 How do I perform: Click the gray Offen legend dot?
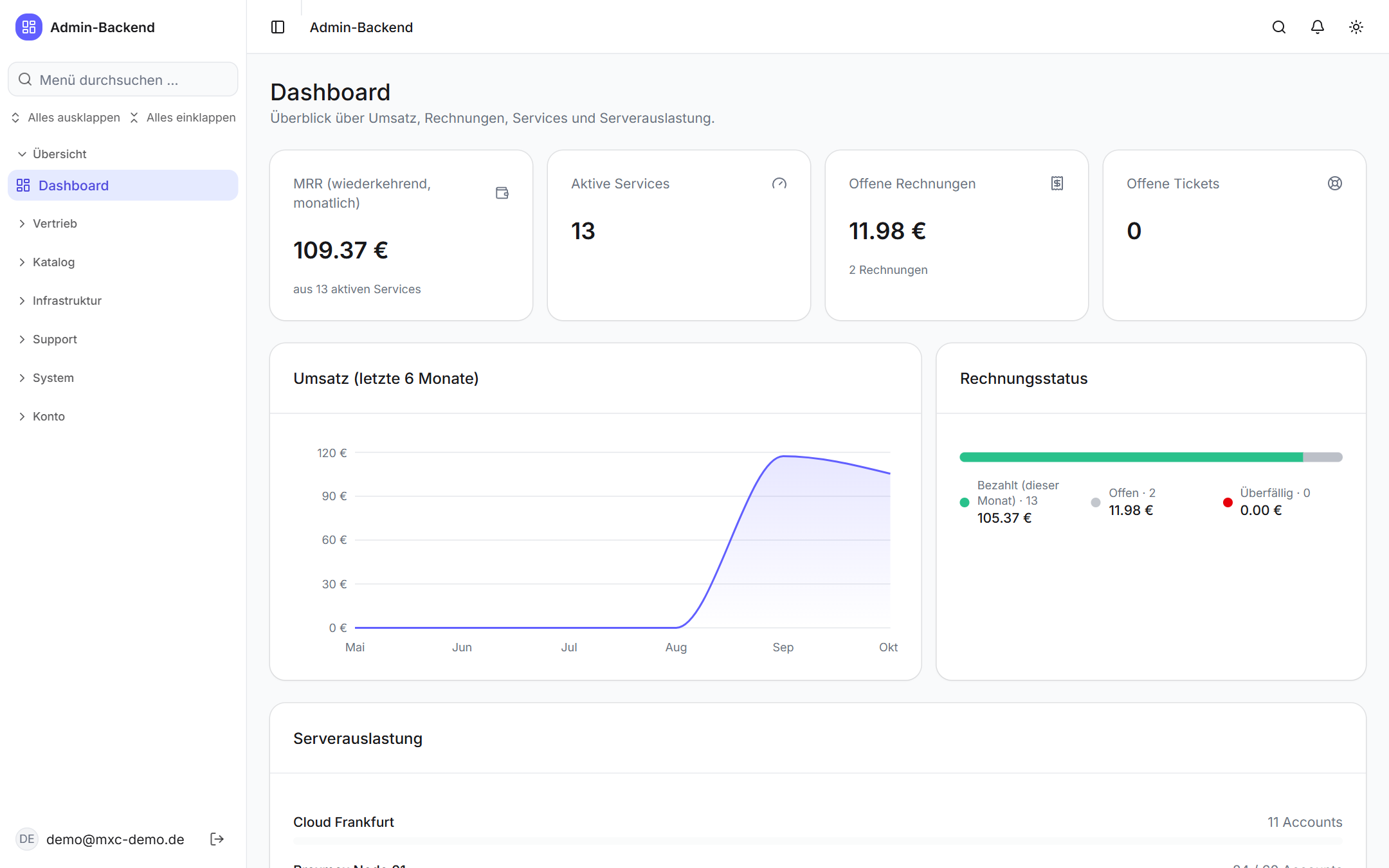click(1096, 502)
